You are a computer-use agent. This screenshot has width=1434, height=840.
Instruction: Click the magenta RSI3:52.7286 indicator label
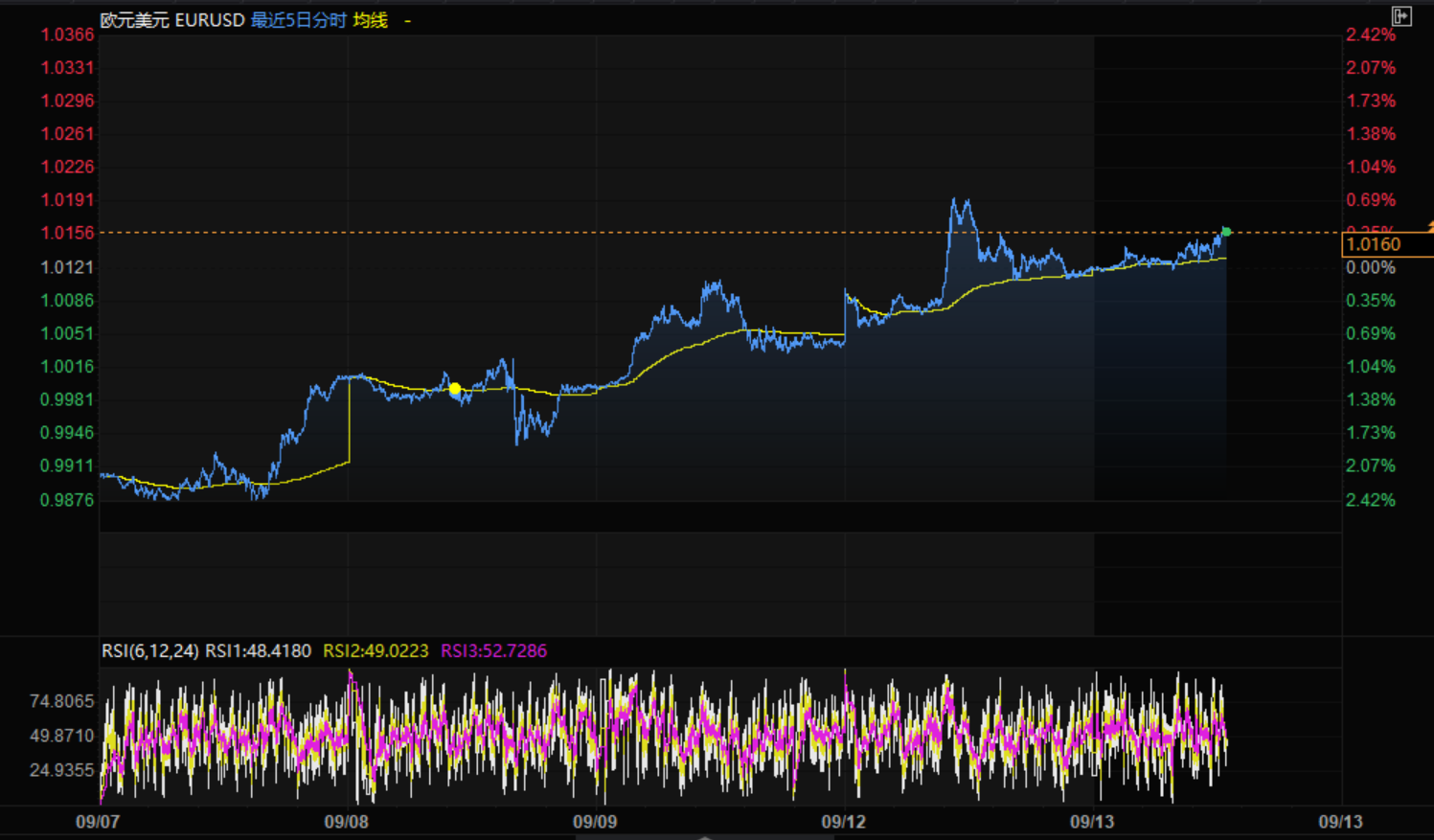(x=493, y=651)
